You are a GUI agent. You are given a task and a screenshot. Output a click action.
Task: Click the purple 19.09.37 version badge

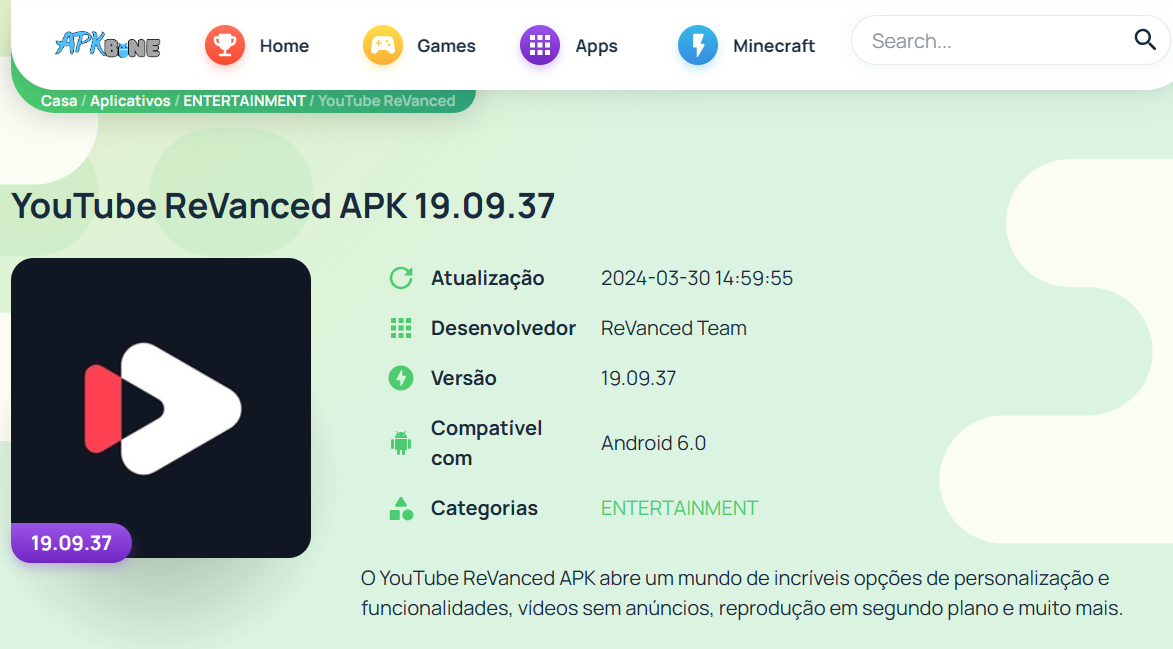[71, 543]
